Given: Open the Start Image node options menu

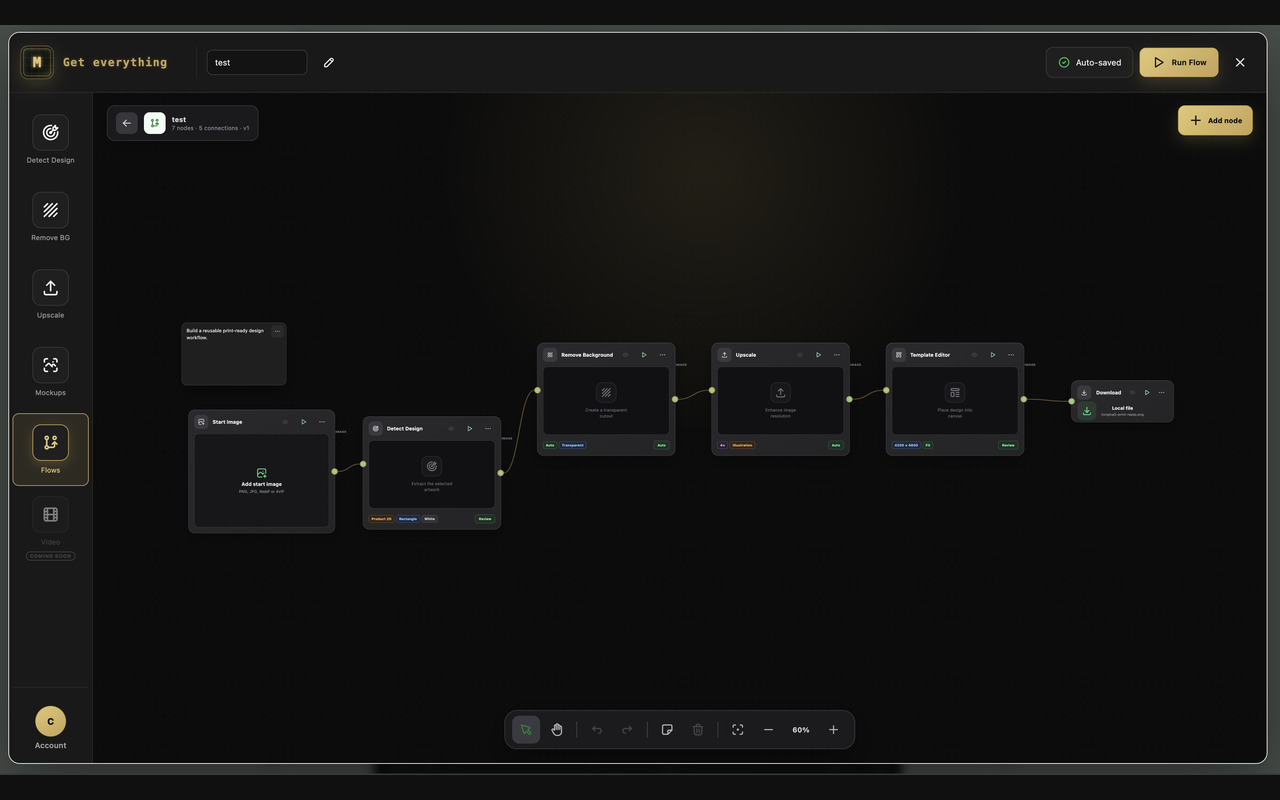Looking at the screenshot, I should point(322,422).
